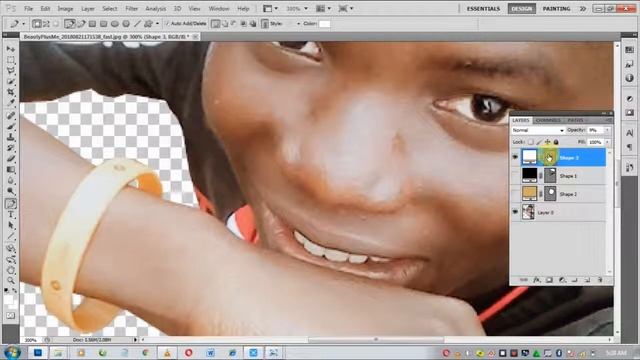
Task: Switch to the Painting workspace
Action: click(556, 9)
